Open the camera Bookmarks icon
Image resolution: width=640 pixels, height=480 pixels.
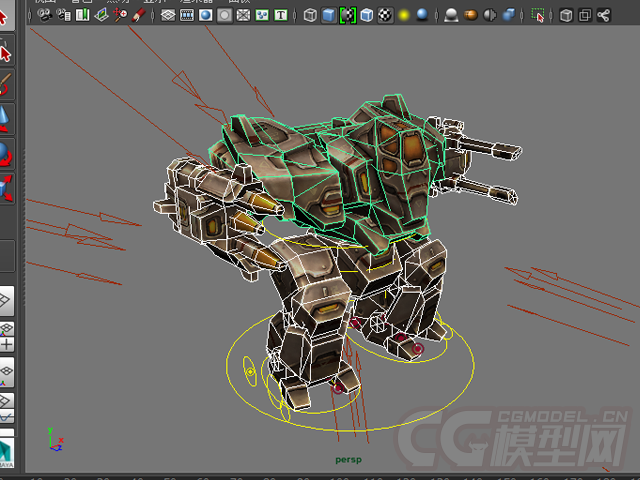tap(82, 16)
